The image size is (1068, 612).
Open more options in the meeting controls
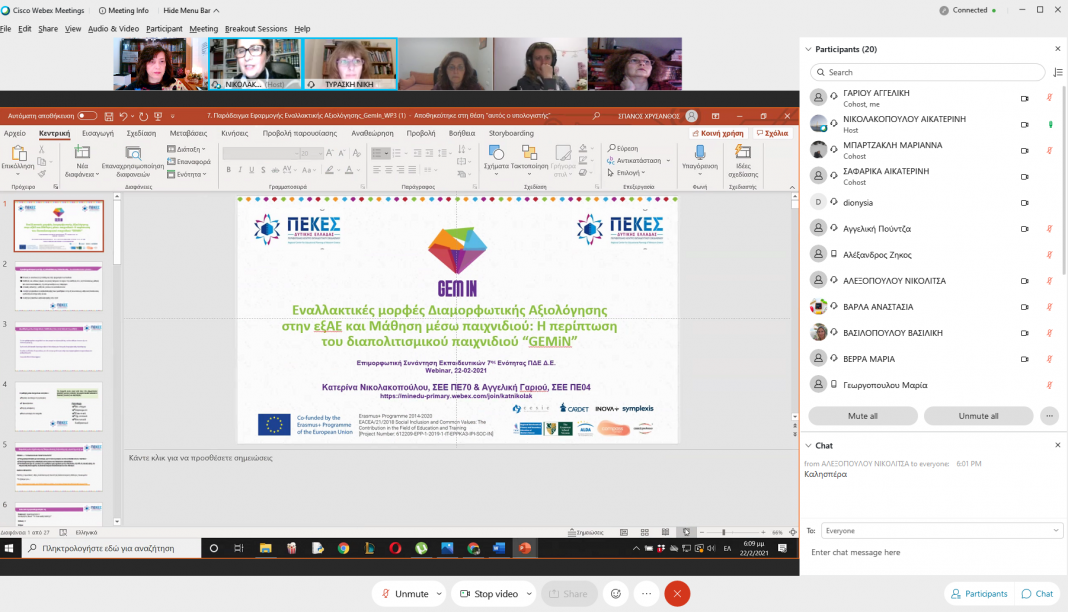tap(647, 593)
